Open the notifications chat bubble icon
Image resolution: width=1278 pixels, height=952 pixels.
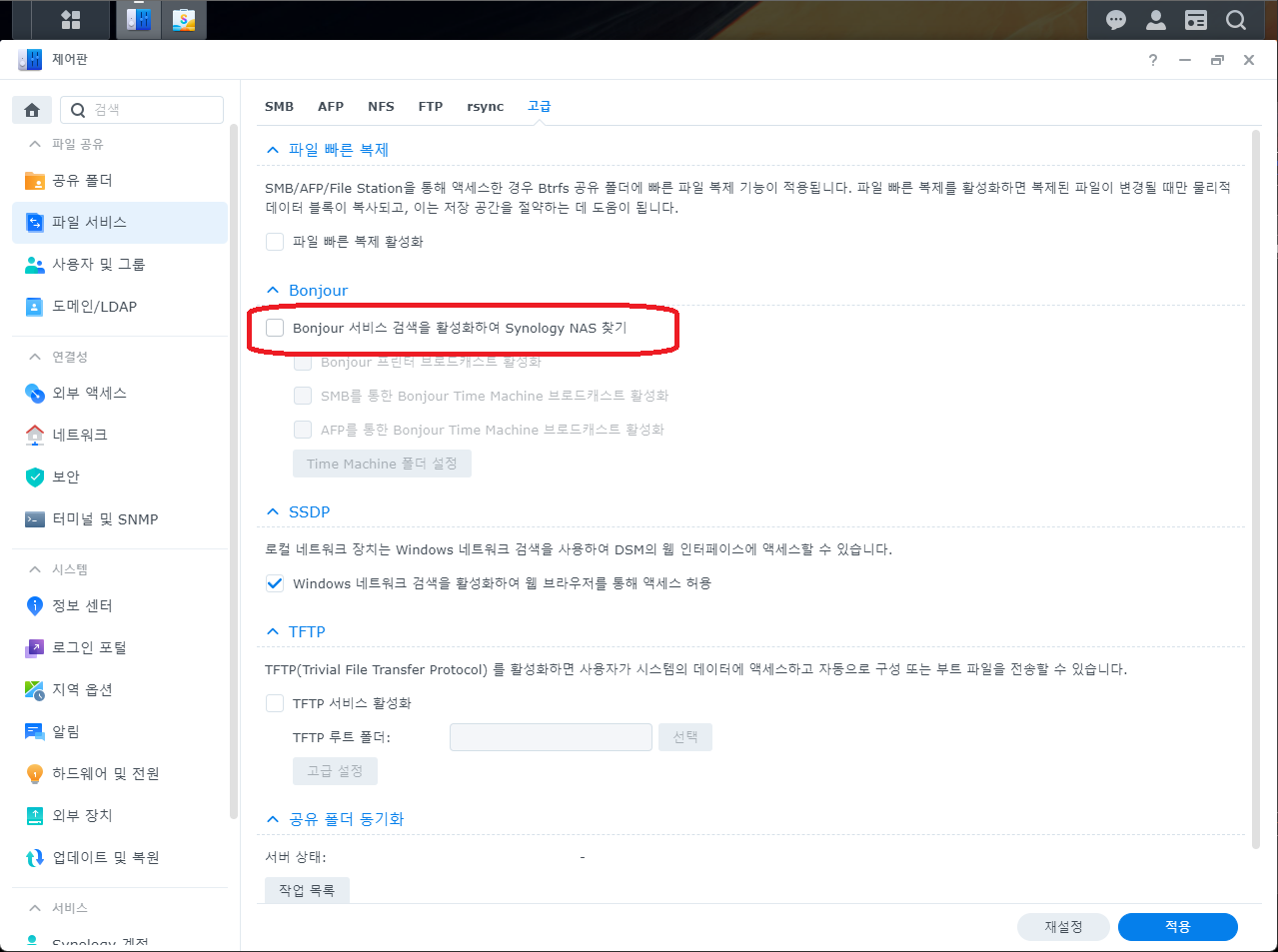point(1116,20)
